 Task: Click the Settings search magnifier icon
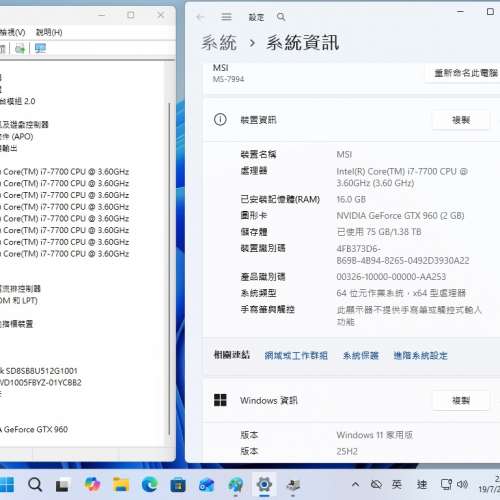coord(281,17)
